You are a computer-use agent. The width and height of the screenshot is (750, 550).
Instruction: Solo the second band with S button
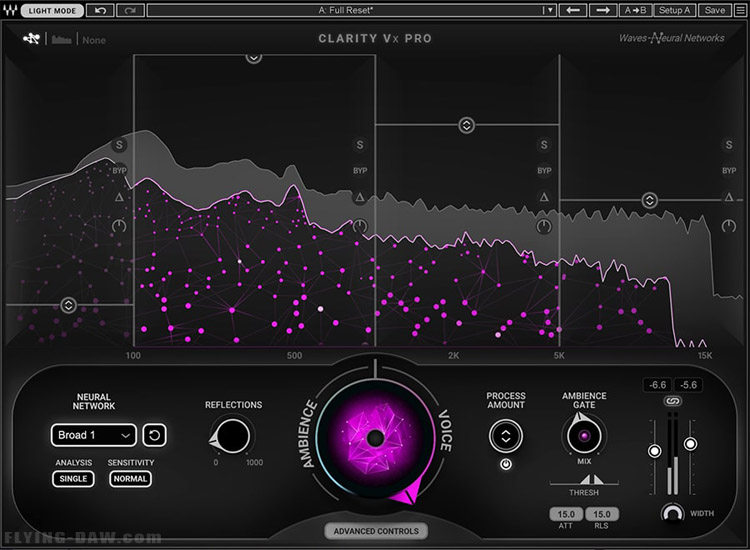pyautogui.click(x=360, y=145)
